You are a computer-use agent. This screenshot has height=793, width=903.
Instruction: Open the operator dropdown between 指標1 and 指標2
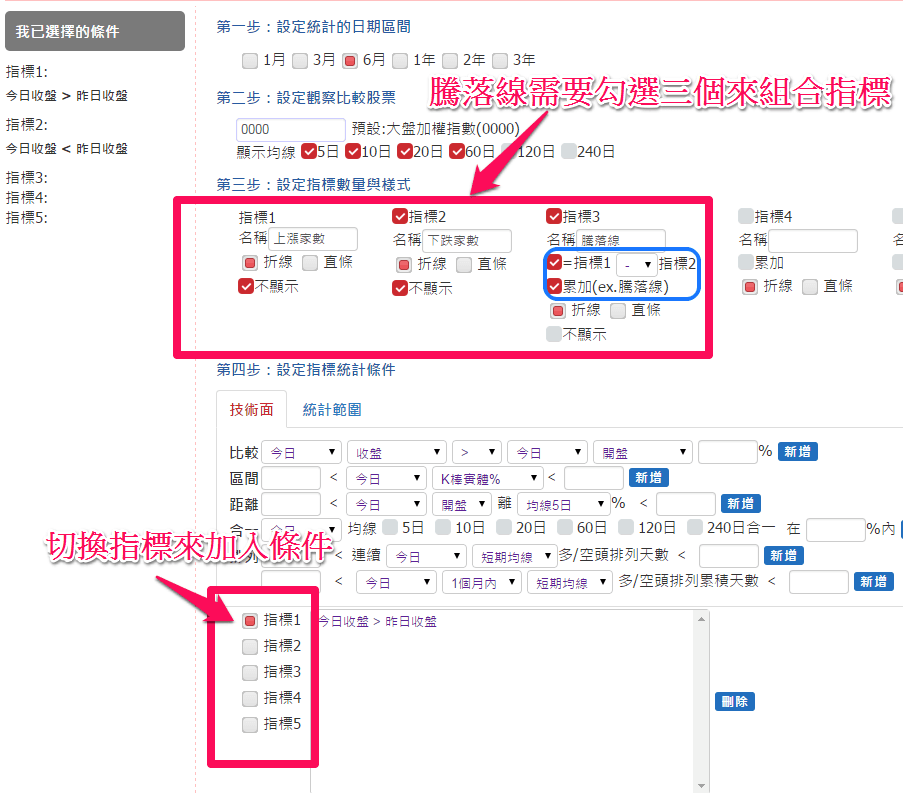coord(636,264)
